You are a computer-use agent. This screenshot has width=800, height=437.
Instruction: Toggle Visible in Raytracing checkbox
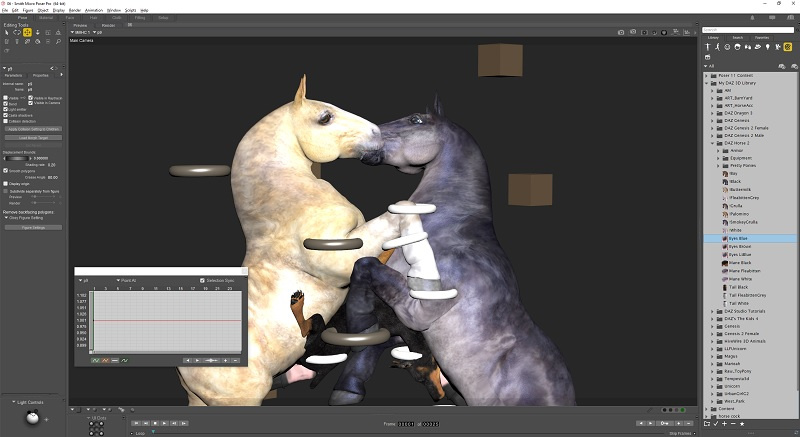tap(31, 98)
